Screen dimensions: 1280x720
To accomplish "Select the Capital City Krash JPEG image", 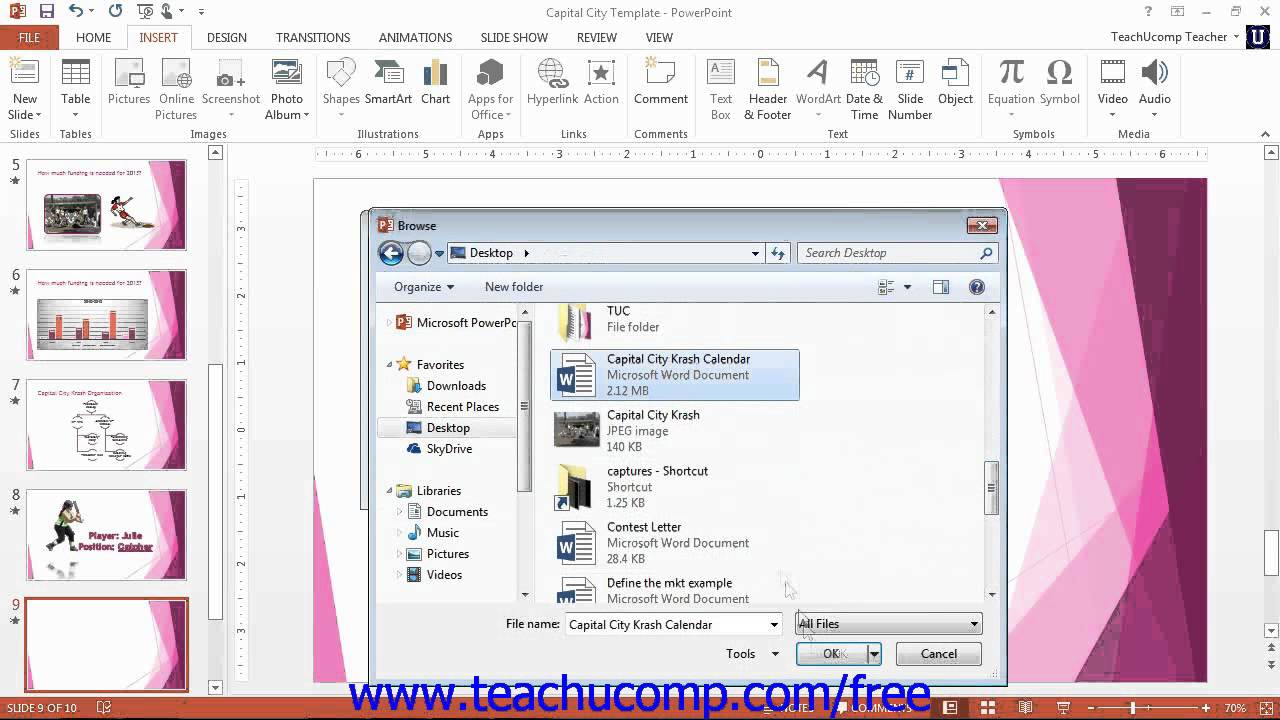I will 675,431.
